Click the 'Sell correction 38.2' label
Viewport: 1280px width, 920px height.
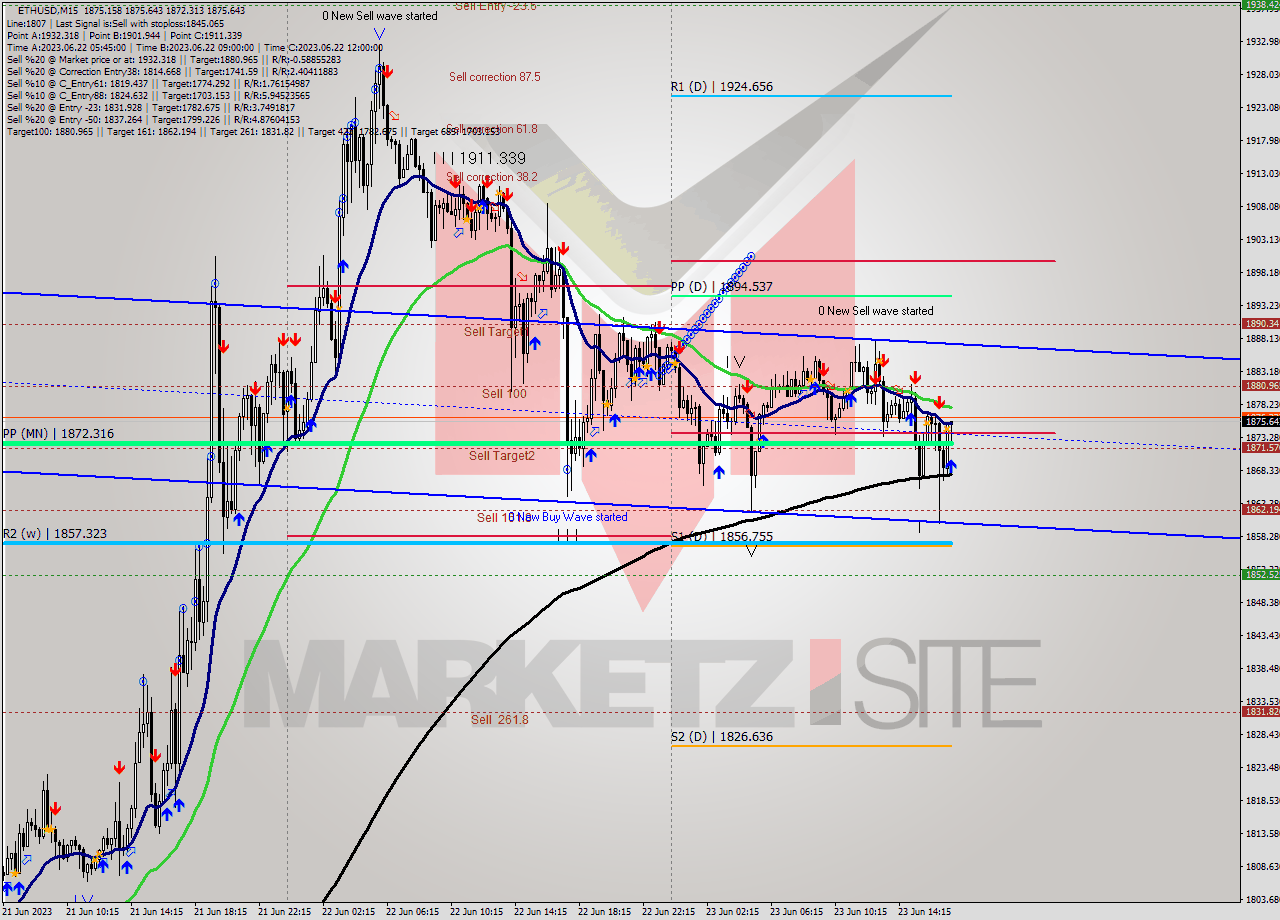[x=492, y=177]
